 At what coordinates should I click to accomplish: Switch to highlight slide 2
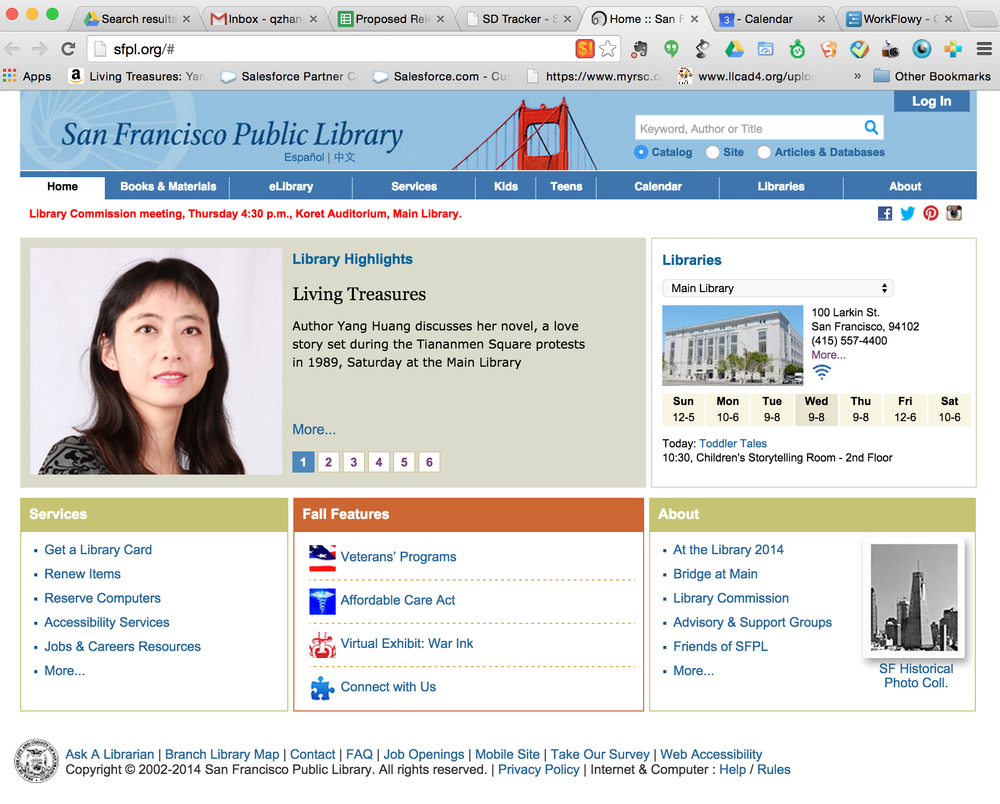pyautogui.click(x=328, y=462)
